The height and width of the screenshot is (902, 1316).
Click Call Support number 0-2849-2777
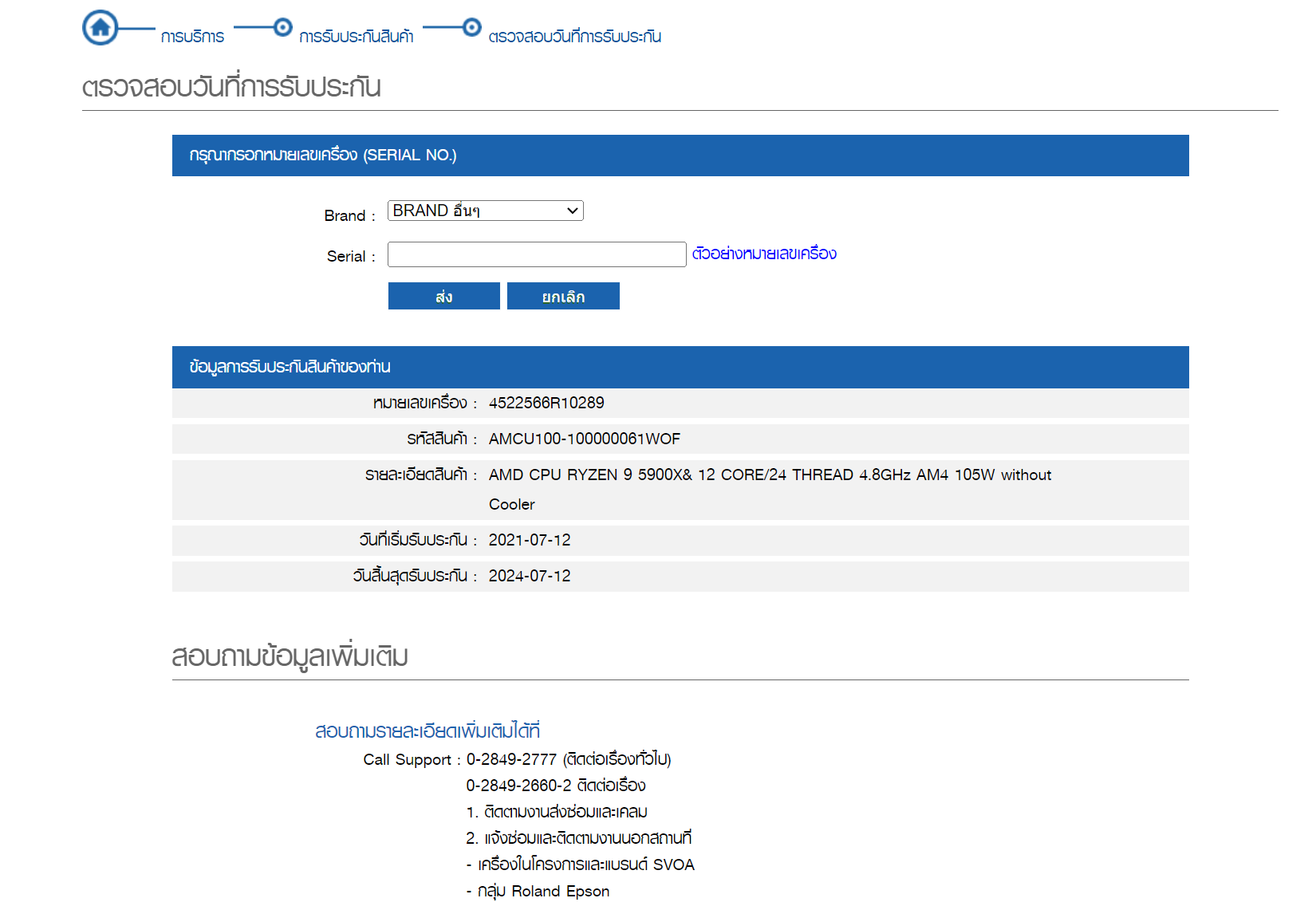511,759
